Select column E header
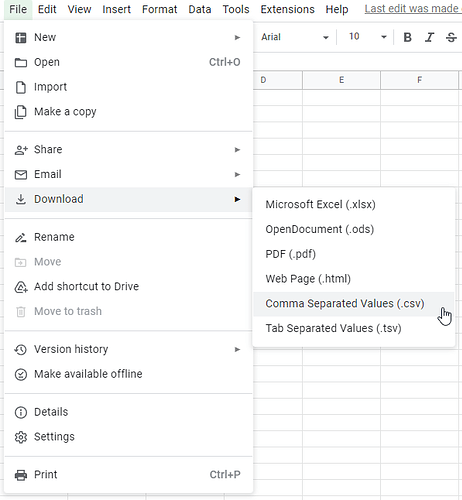 pyautogui.click(x=341, y=80)
